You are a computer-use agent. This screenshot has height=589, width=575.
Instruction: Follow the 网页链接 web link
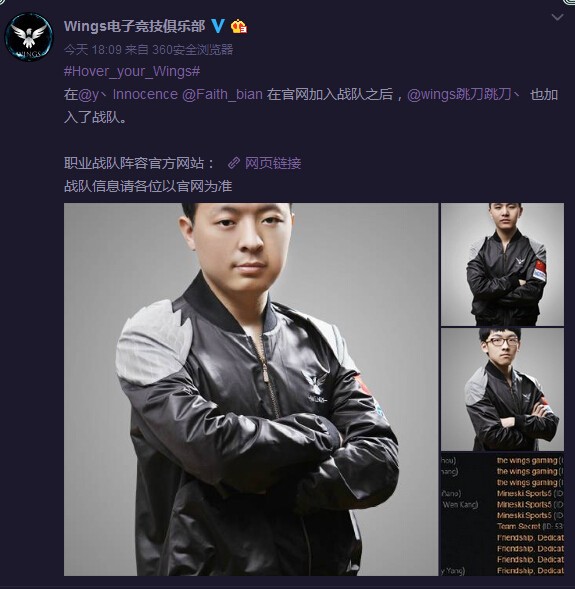273,163
